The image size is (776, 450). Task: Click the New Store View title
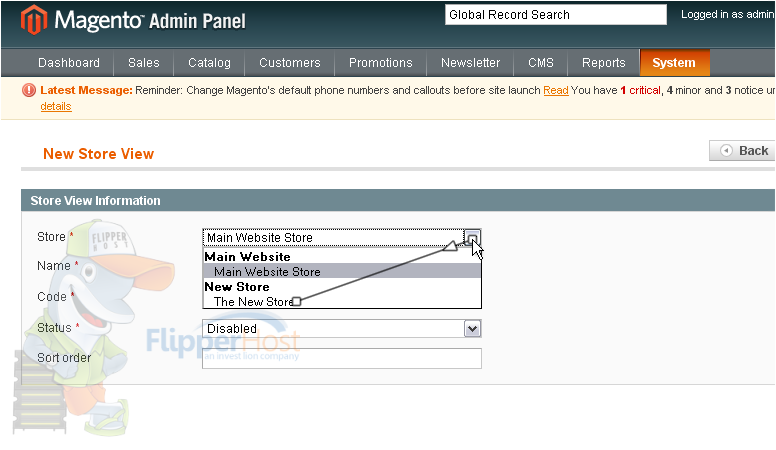(x=98, y=154)
